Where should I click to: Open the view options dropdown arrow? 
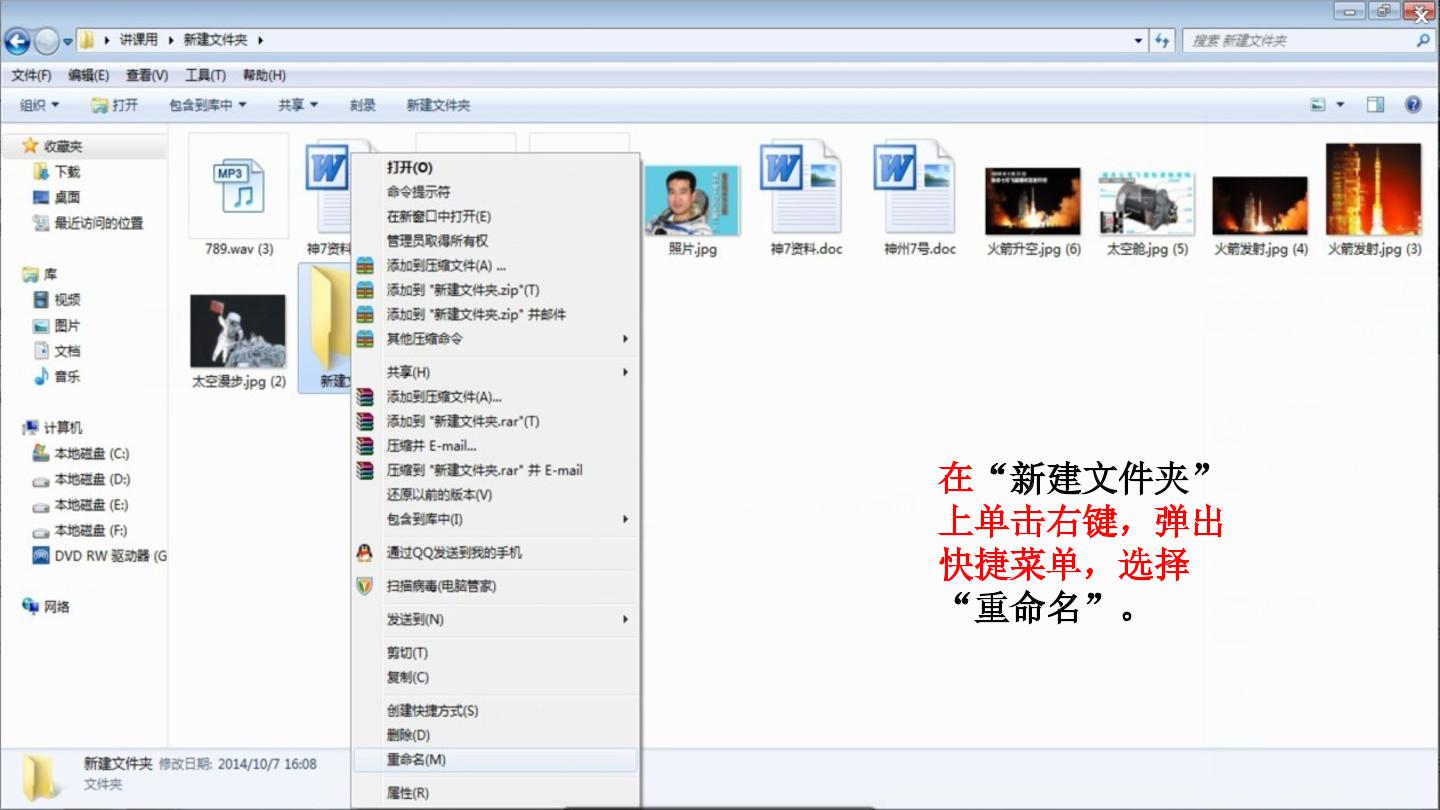(1340, 105)
